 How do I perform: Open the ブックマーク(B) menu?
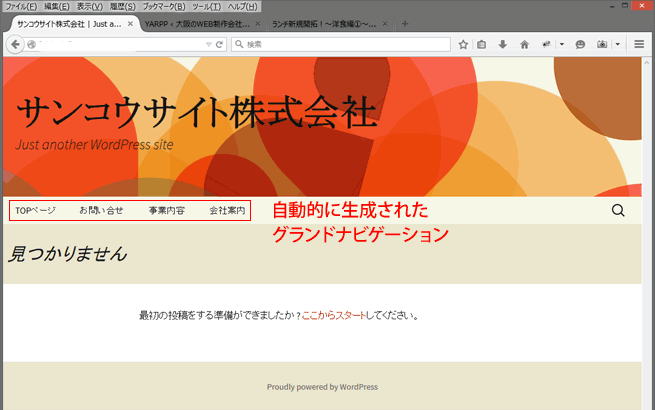(x=164, y=7)
